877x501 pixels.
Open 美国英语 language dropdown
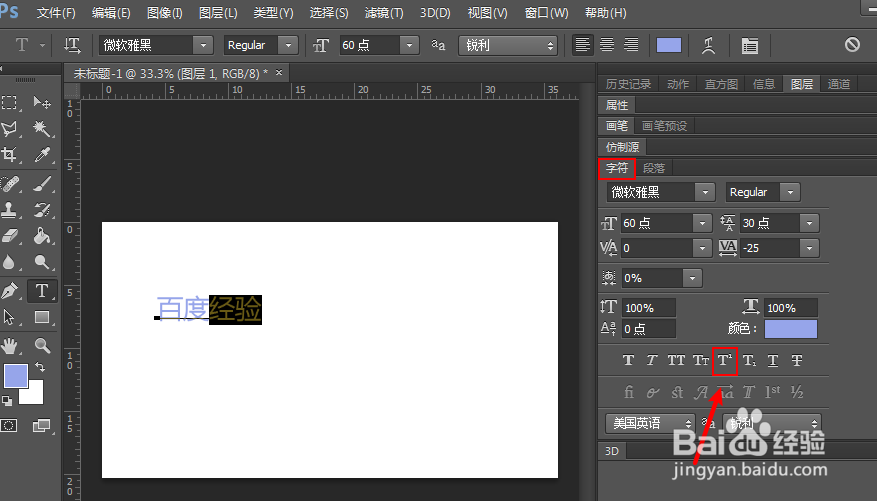tap(650, 423)
